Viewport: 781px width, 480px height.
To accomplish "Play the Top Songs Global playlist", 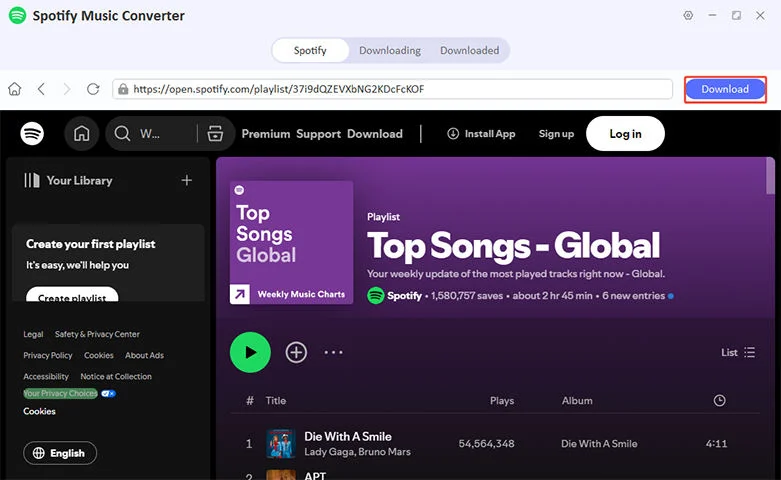I will click(x=250, y=353).
